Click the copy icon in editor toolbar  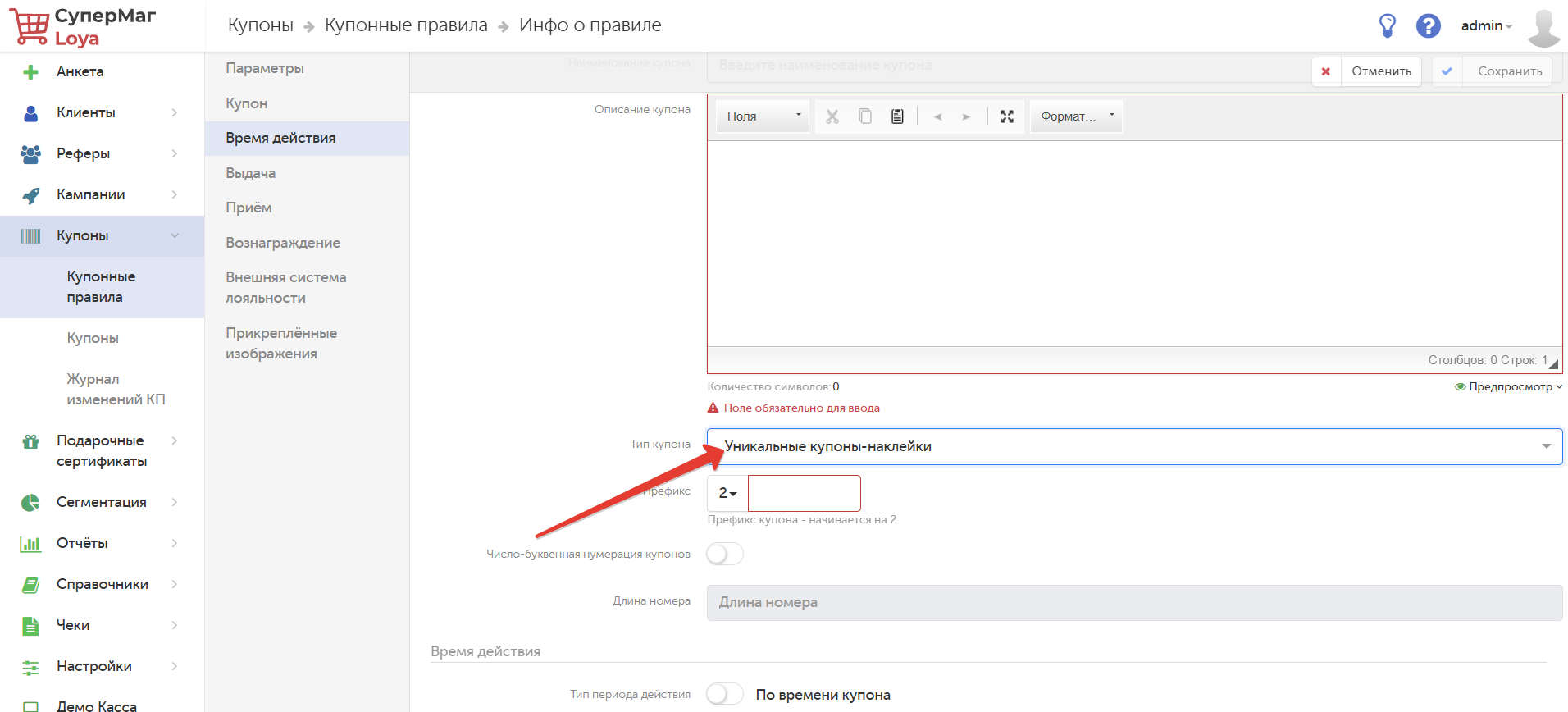(864, 116)
